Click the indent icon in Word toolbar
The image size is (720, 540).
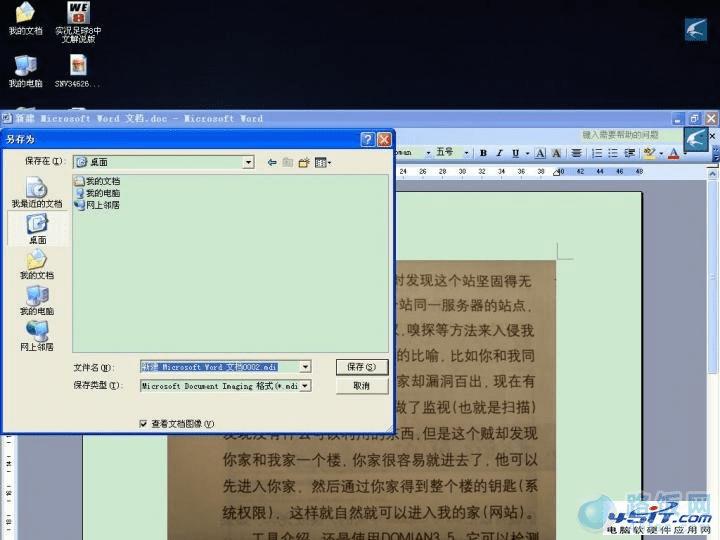(x=630, y=153)
